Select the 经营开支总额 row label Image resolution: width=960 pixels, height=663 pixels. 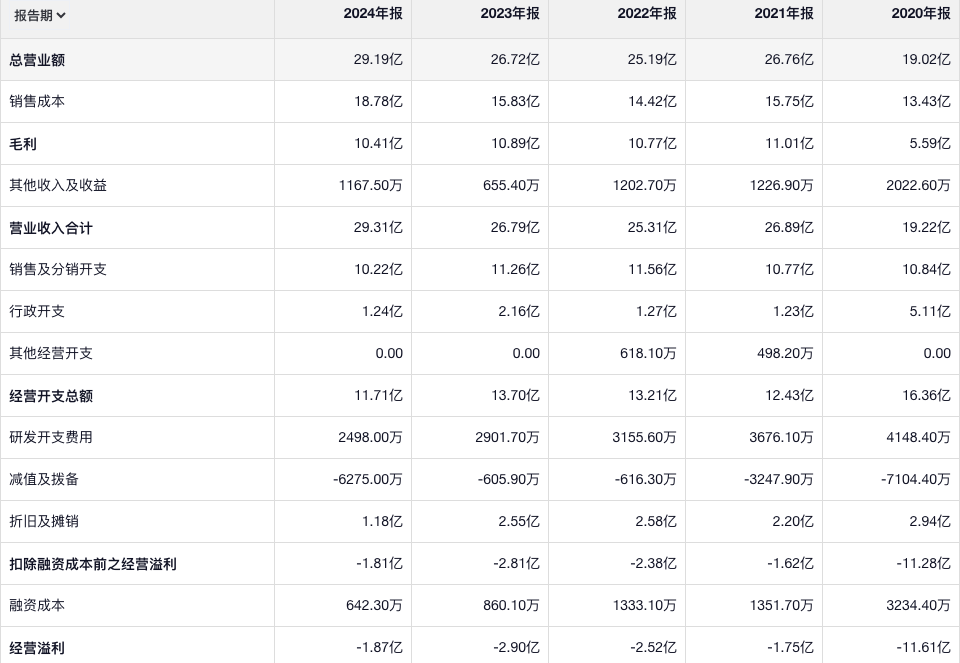click(x=51, y=396)
